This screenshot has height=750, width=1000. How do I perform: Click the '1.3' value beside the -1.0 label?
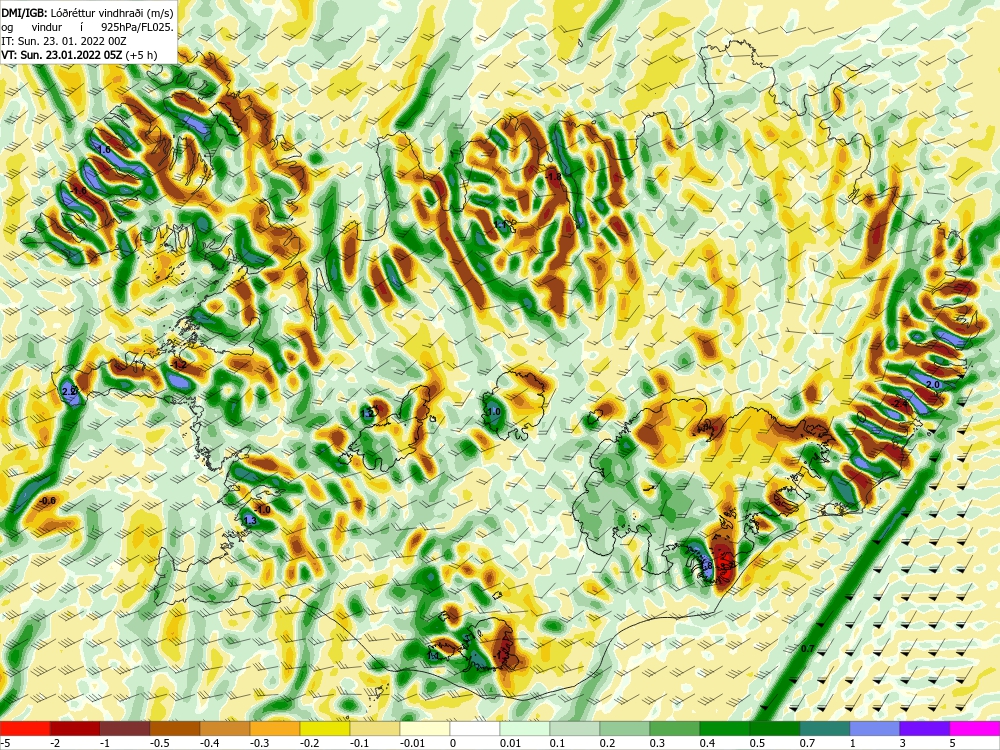click(x=249, y=520)
